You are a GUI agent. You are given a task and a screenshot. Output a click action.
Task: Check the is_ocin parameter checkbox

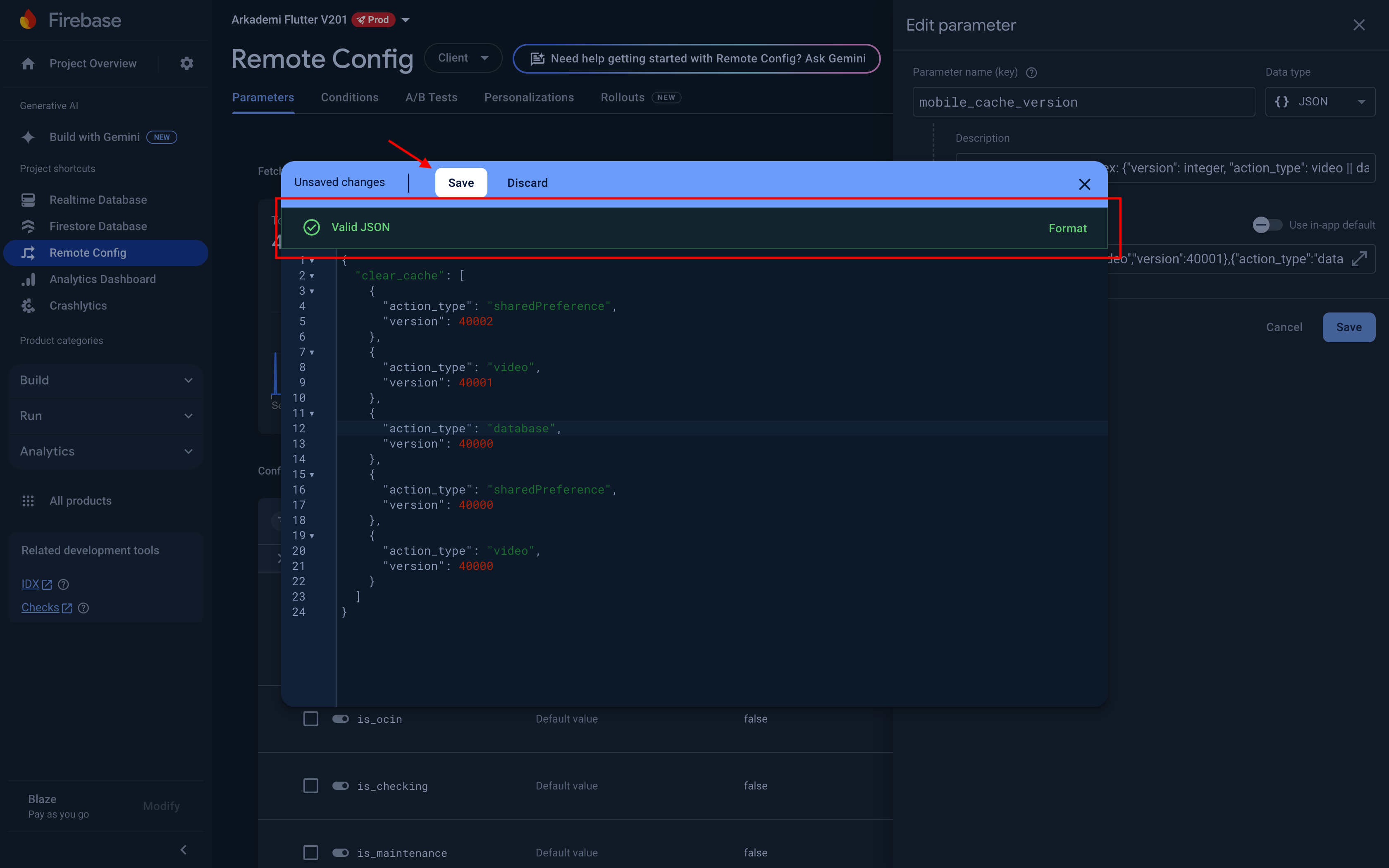click(310, 718)
